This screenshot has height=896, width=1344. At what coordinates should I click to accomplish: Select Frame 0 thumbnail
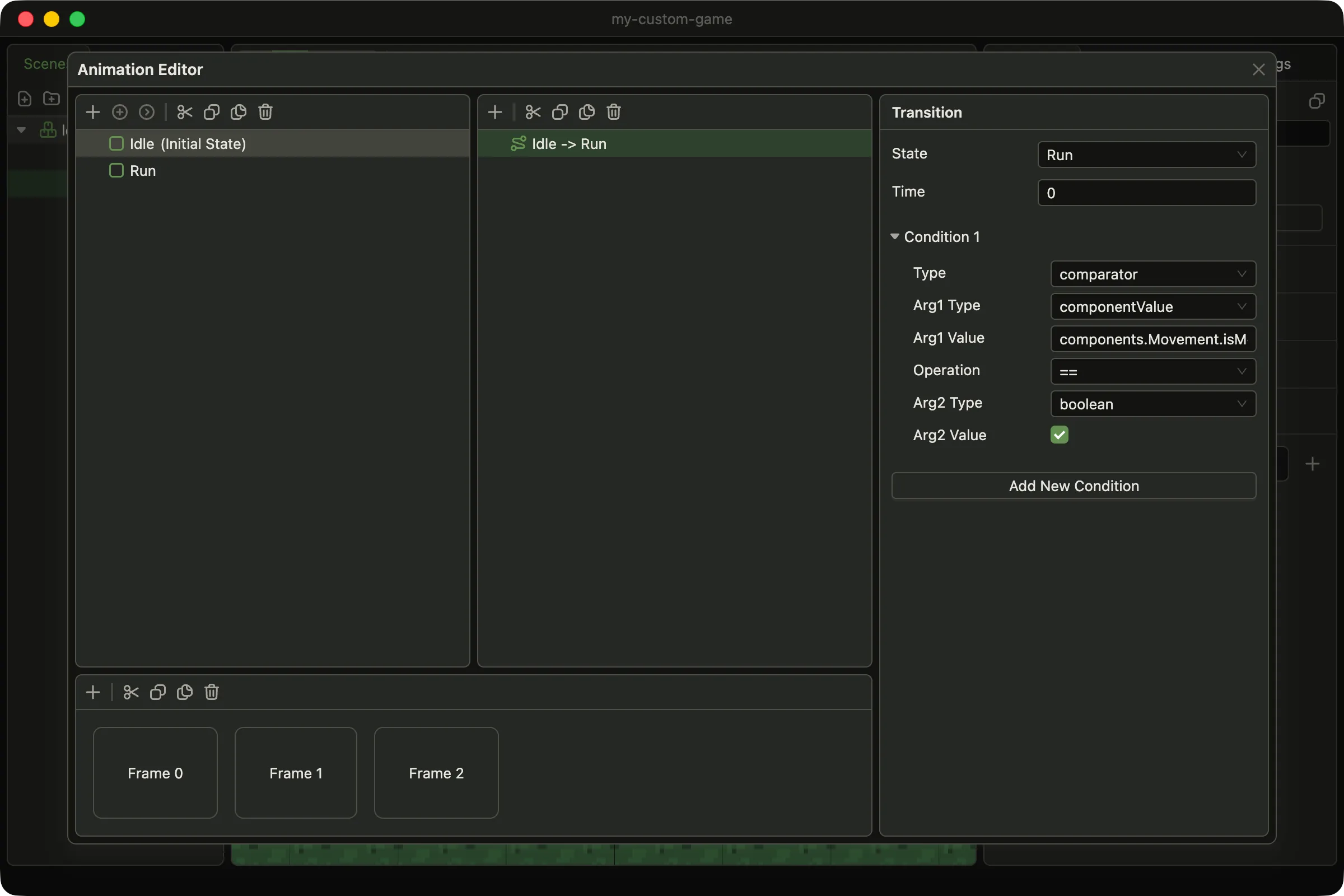pos(156,773)
